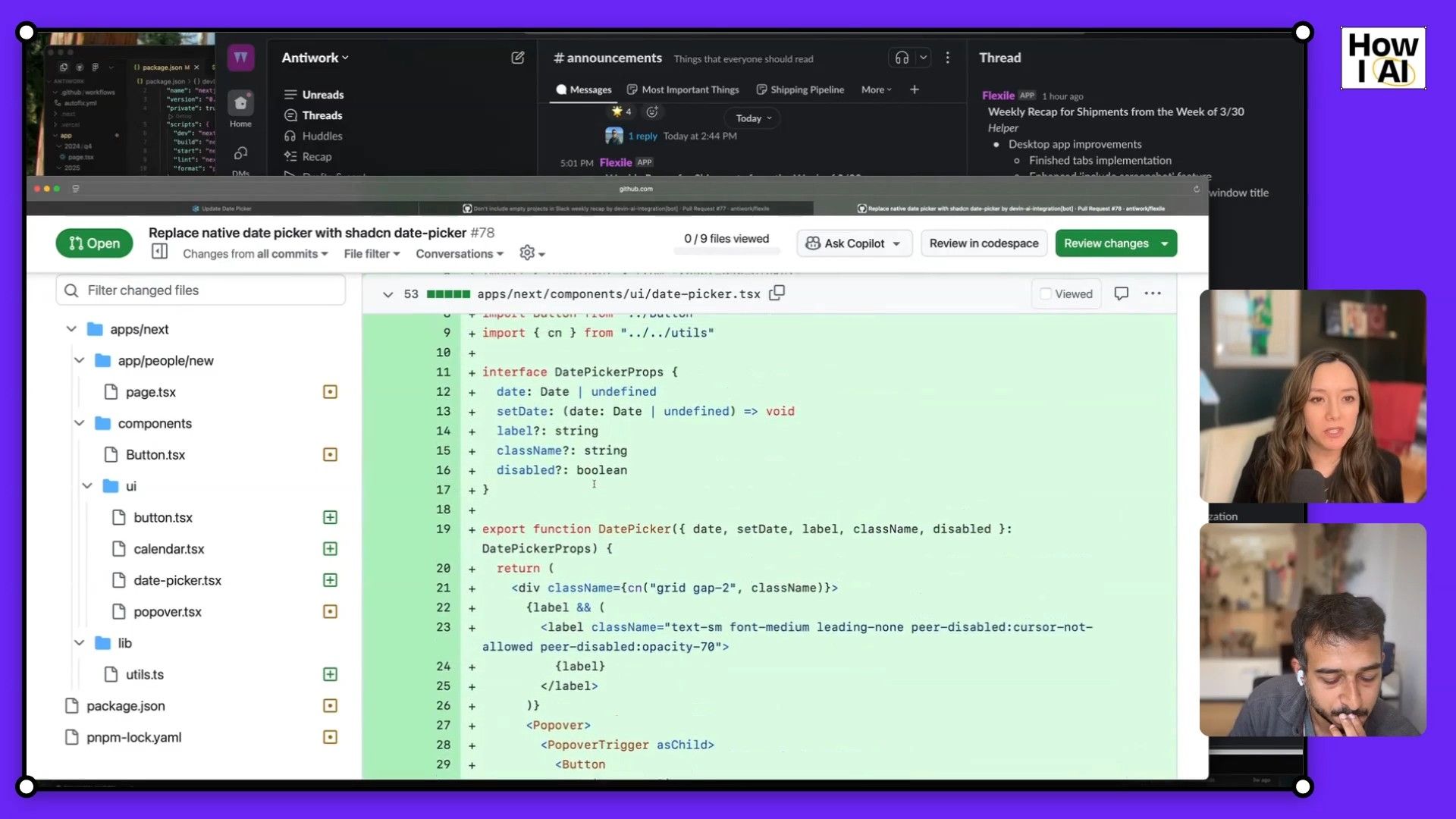This screenshot has width=1456, height=819.
Task: Click the modified marker beside pnpm-lock.yaml
Action: pyautogui.click(x=330, y=737)
